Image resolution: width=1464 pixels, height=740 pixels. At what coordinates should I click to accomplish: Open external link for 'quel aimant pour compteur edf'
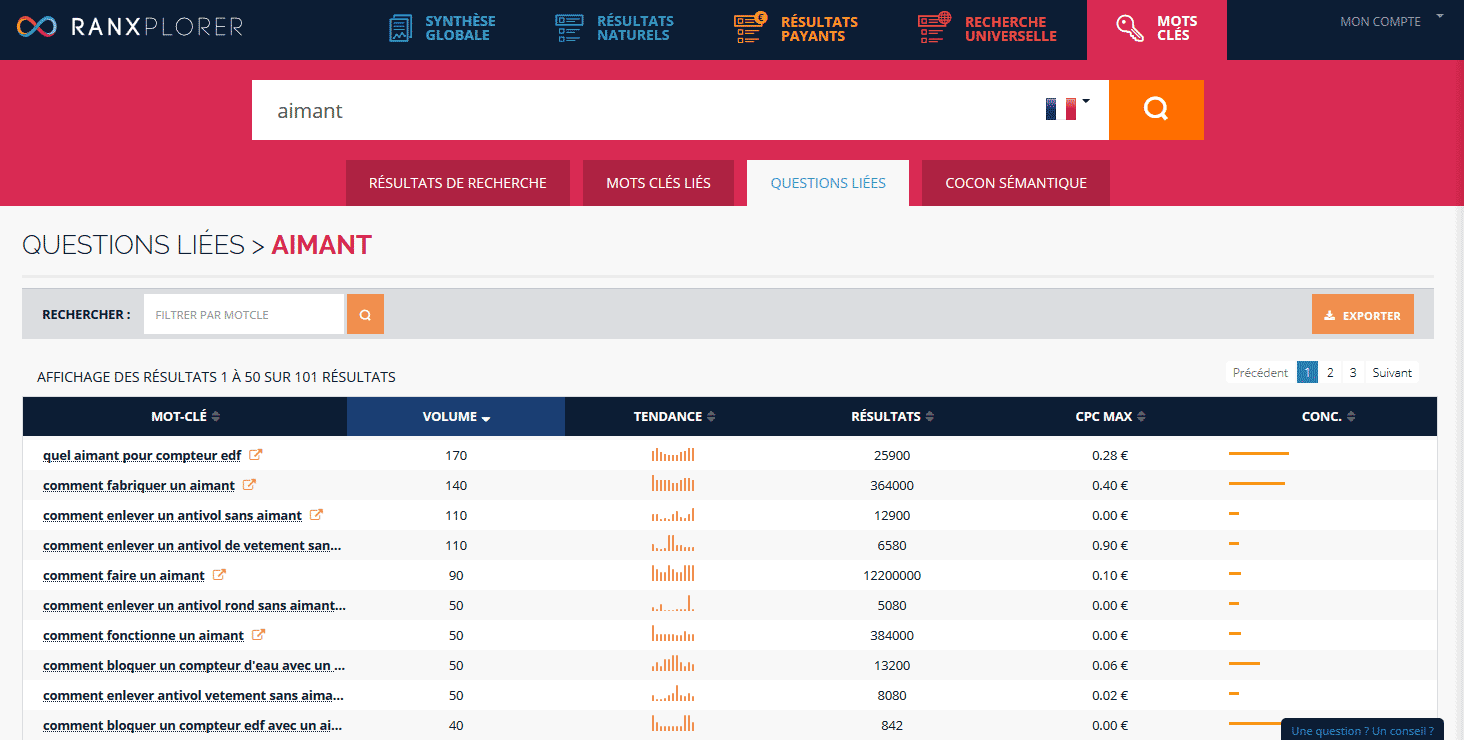(255, 455)
